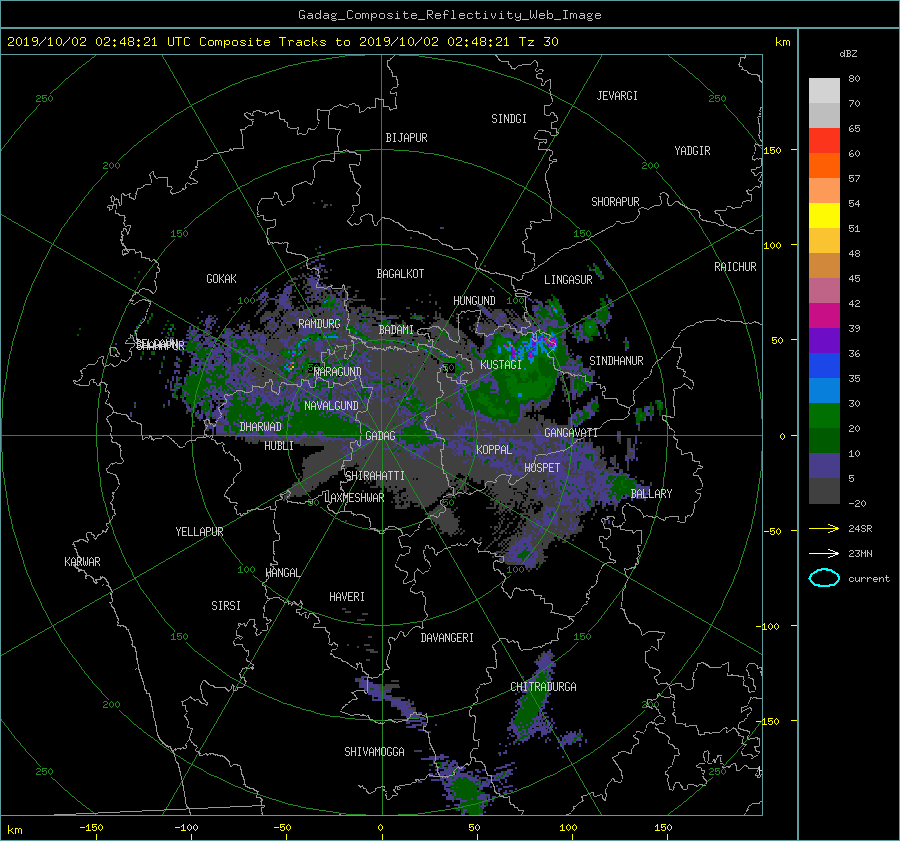Click the SIRSI city label

[226, 606]
